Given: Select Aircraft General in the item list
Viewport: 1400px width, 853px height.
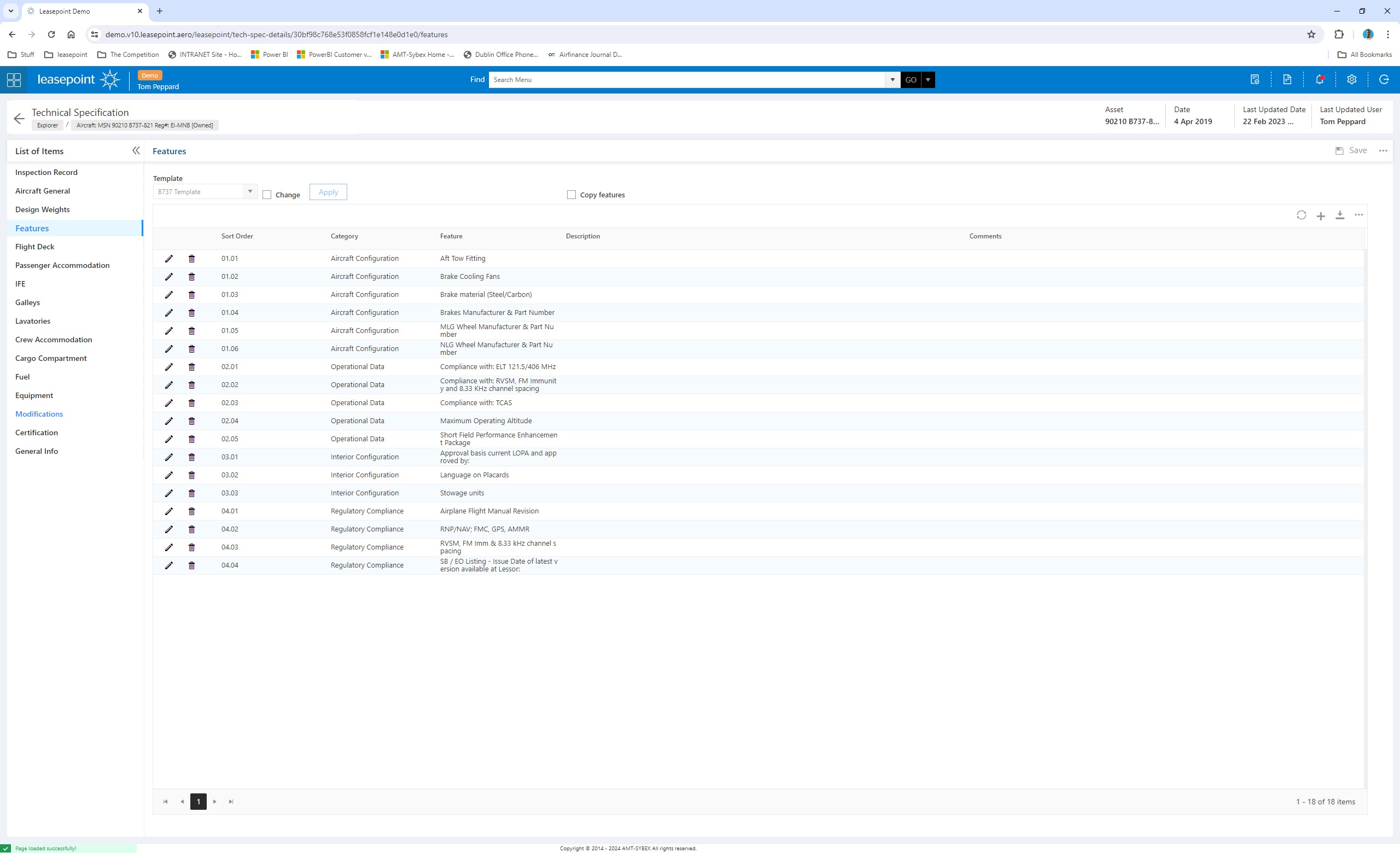Looking at the screenshot, I should (x=43, y=191).
